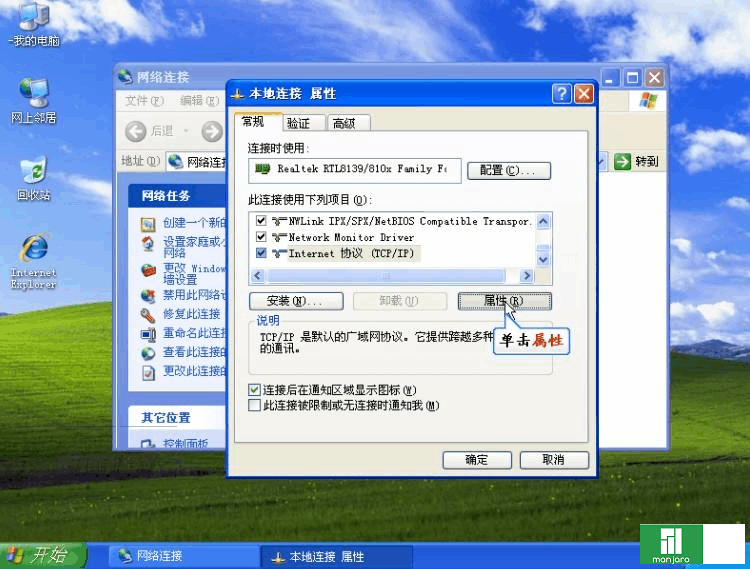Click the protocol list scroll up arrow
750x569 pixels.
click(x=543, y=221)
